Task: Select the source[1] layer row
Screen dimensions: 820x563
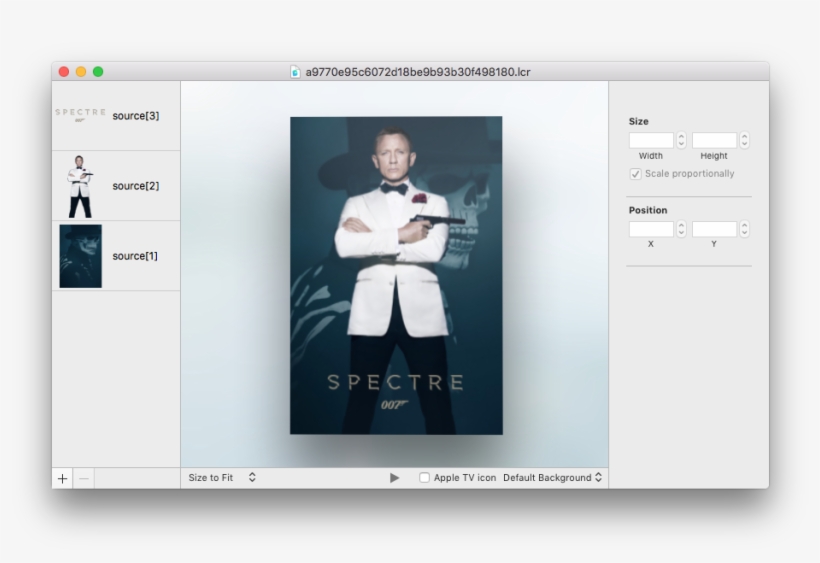Action: point(116,256)
